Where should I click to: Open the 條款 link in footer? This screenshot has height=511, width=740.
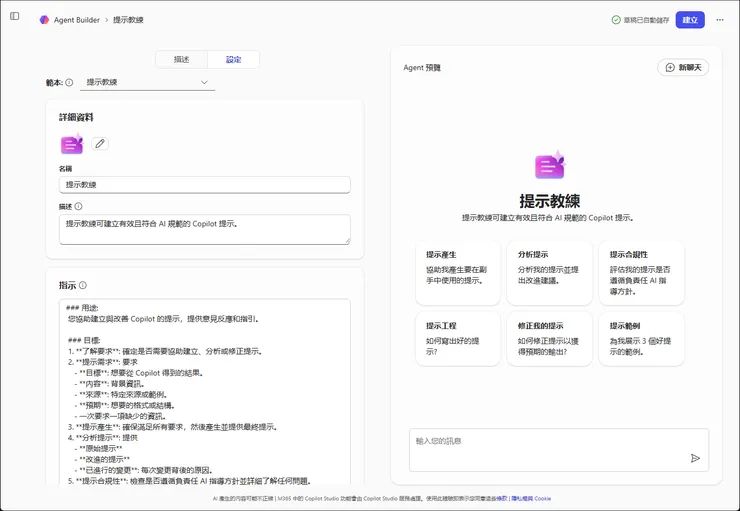(502, 498)
